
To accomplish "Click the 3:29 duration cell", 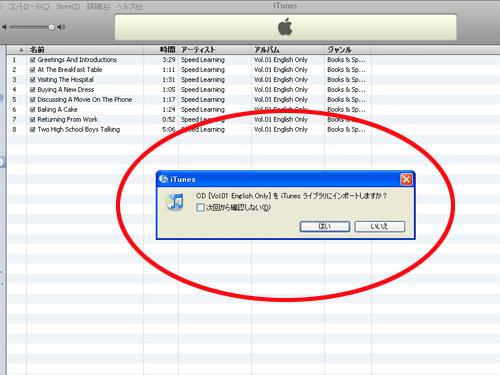I will point(169,60).
